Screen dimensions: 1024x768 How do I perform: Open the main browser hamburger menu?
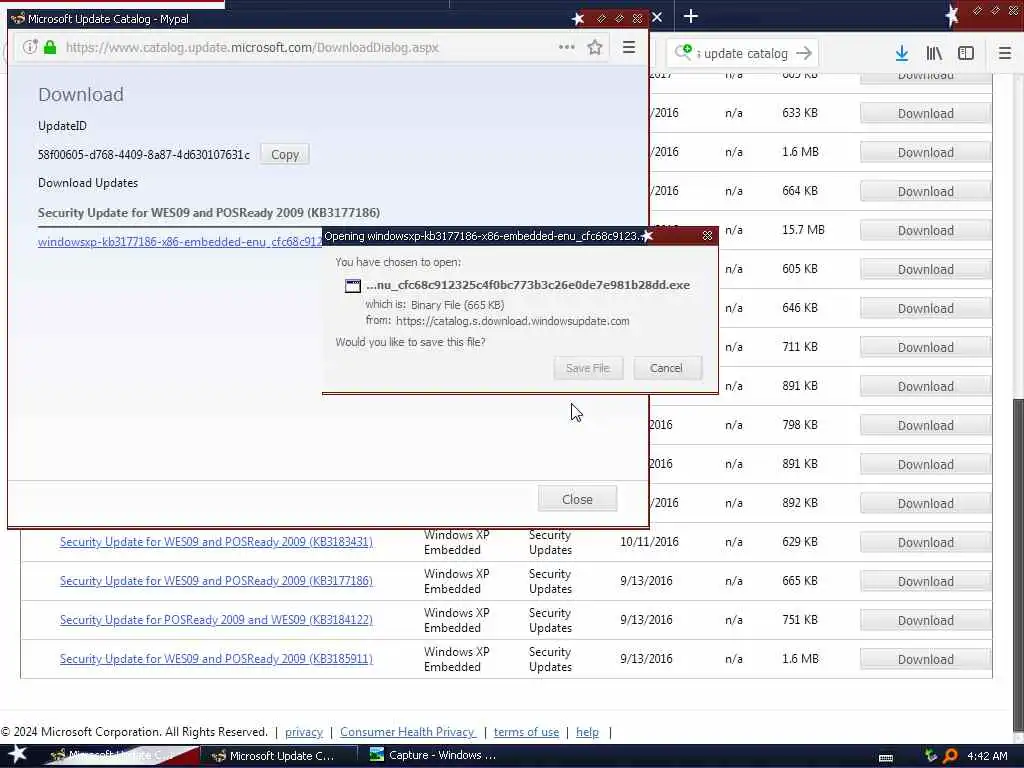coord(1004,54)
